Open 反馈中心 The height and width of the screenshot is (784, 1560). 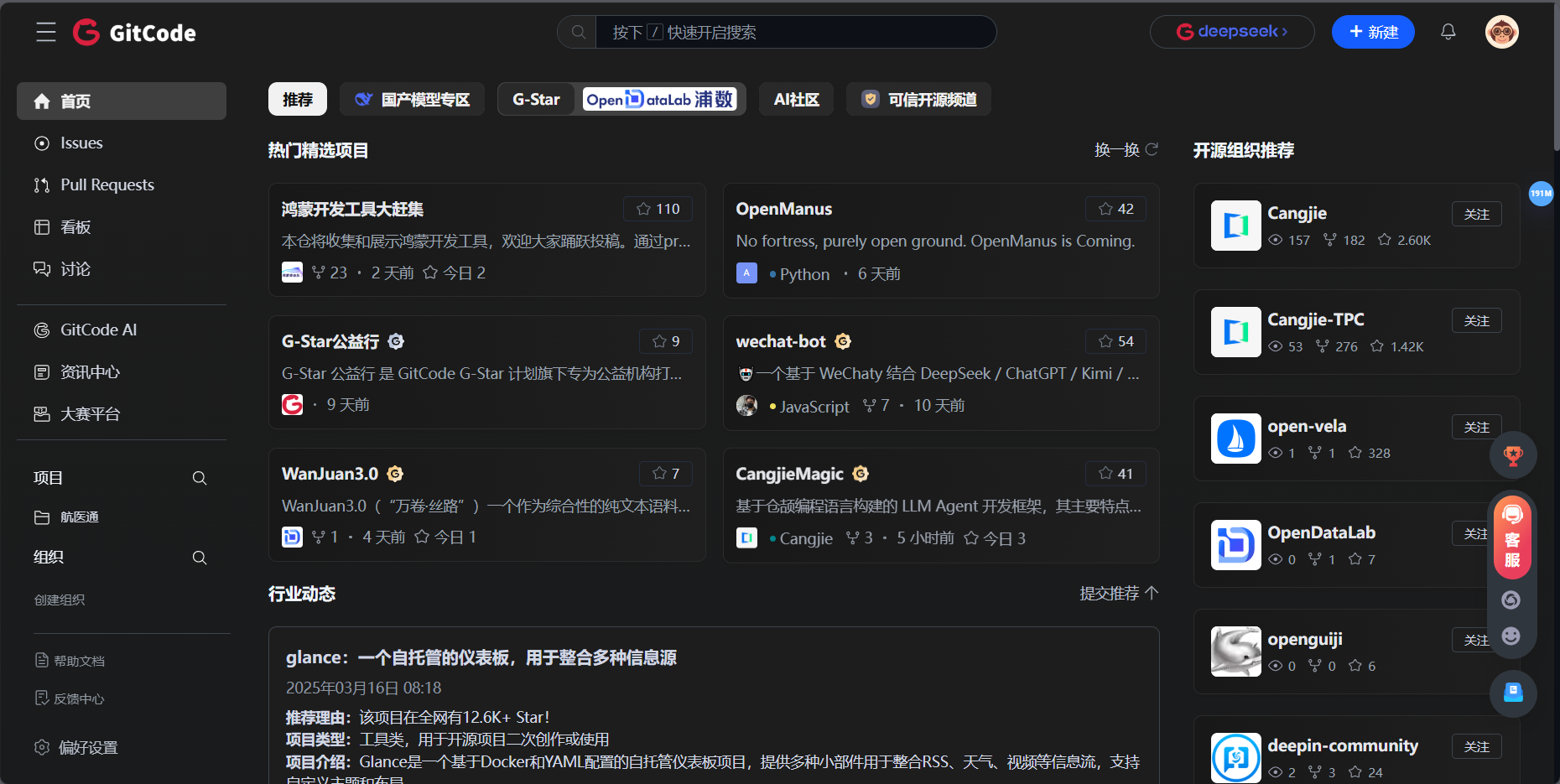tap(70, 698)
